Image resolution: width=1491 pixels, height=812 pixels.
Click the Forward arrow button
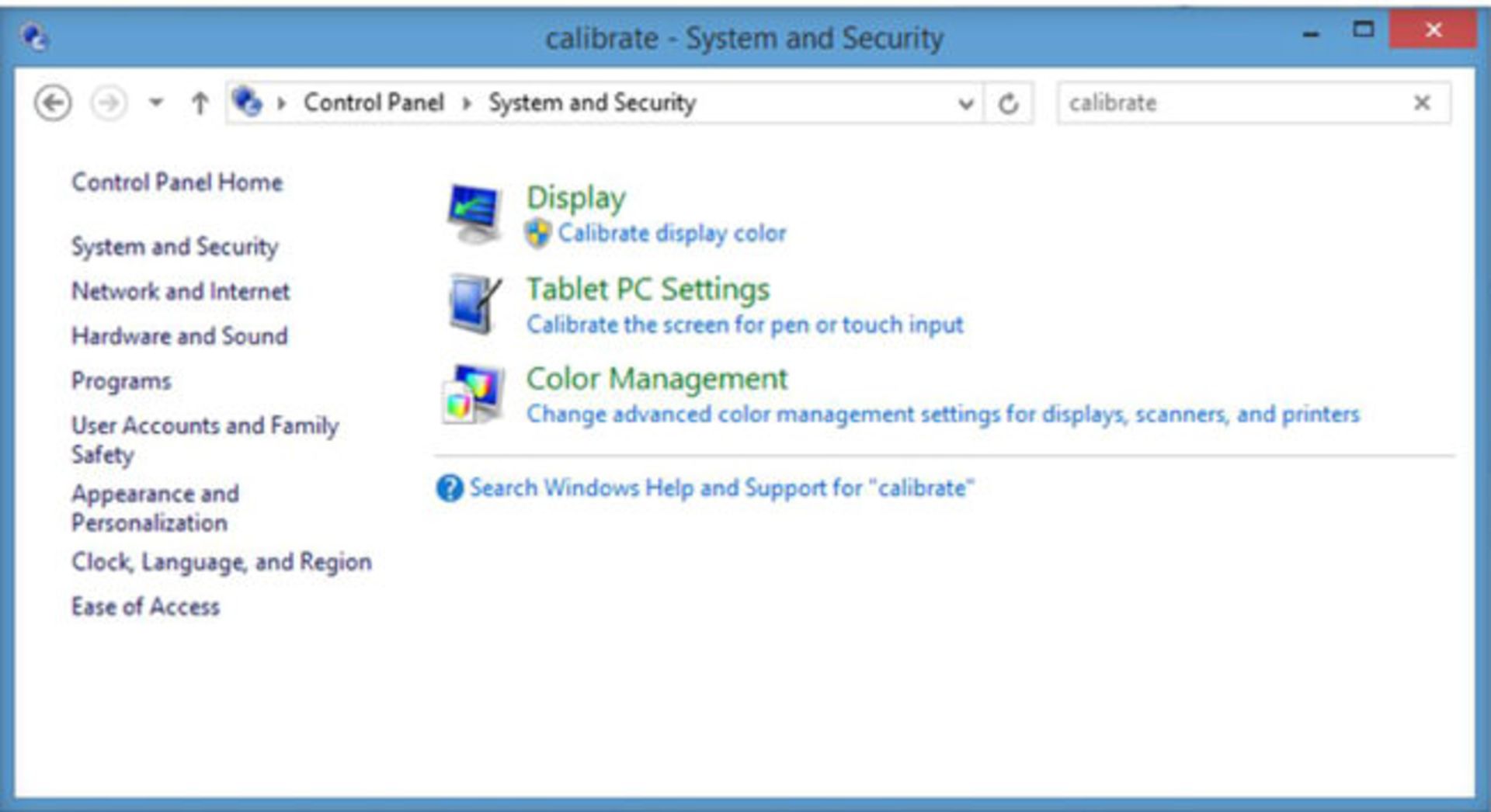(109, 102)
